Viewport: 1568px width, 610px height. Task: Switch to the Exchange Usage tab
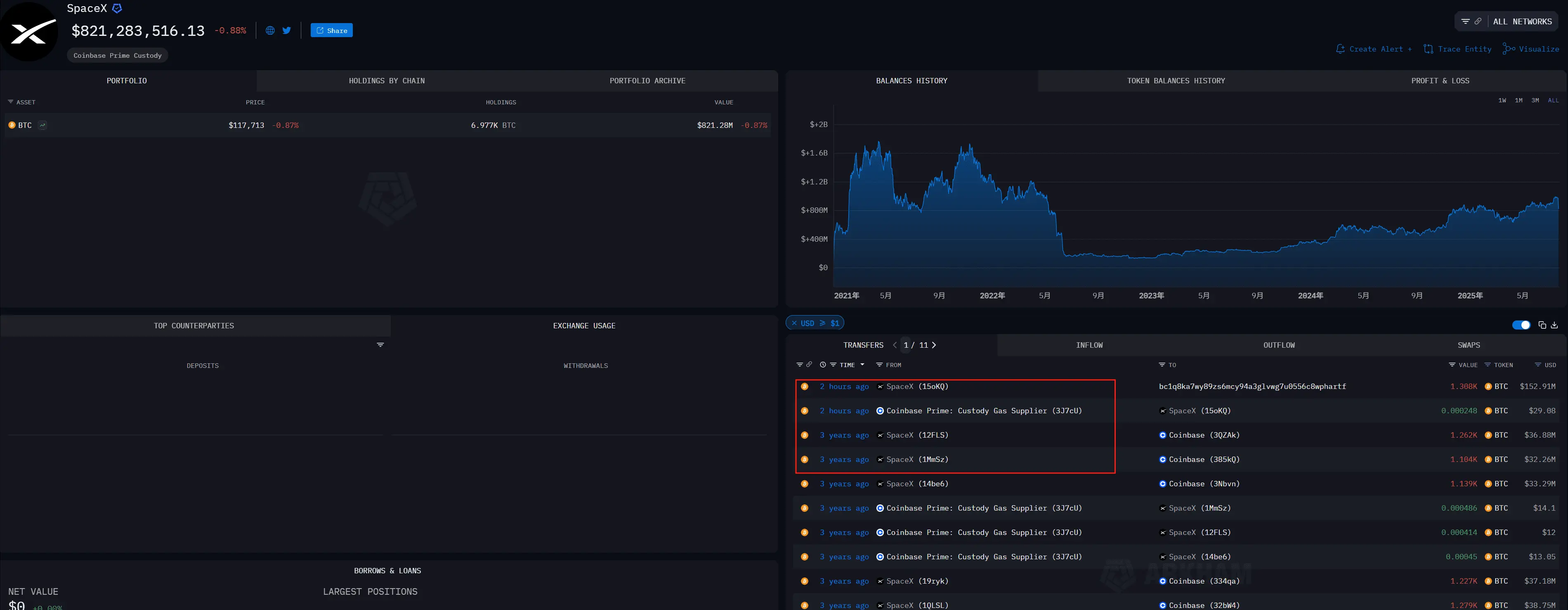[584, 326]
